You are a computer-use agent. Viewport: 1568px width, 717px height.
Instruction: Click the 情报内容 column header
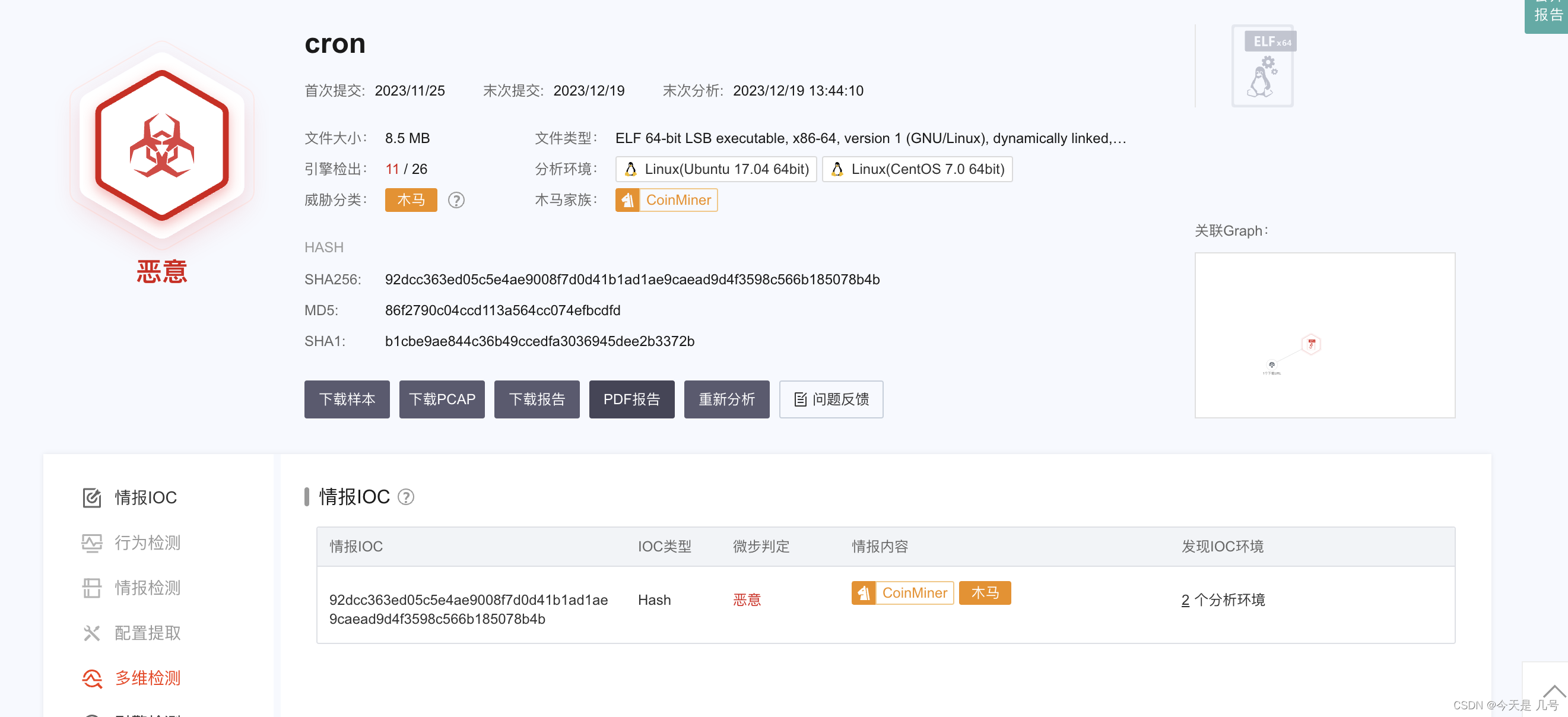880,547
